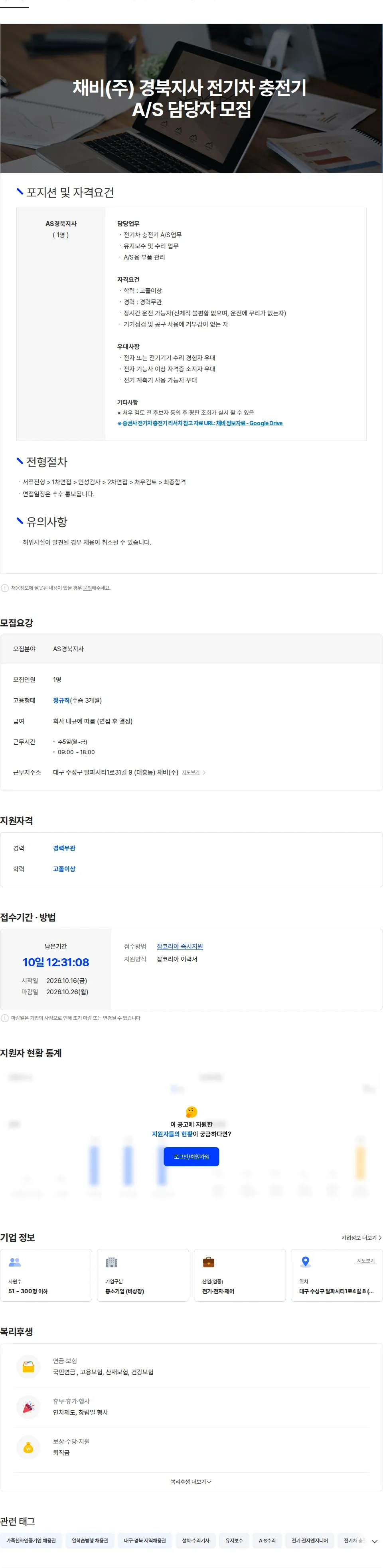Click the 회사 내규에 따름 salary text
Screen dimensions: 383x1568
[93, 721]
